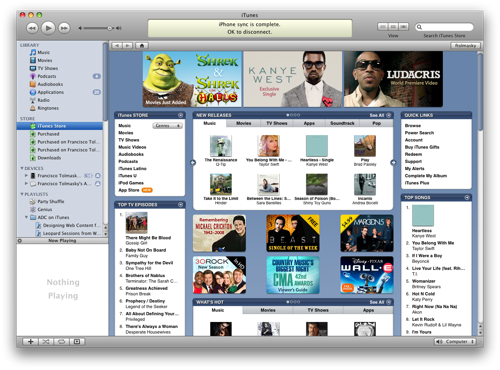
Task: Open the Ludacris world premiere video banner
Action: tap(393, 79)
